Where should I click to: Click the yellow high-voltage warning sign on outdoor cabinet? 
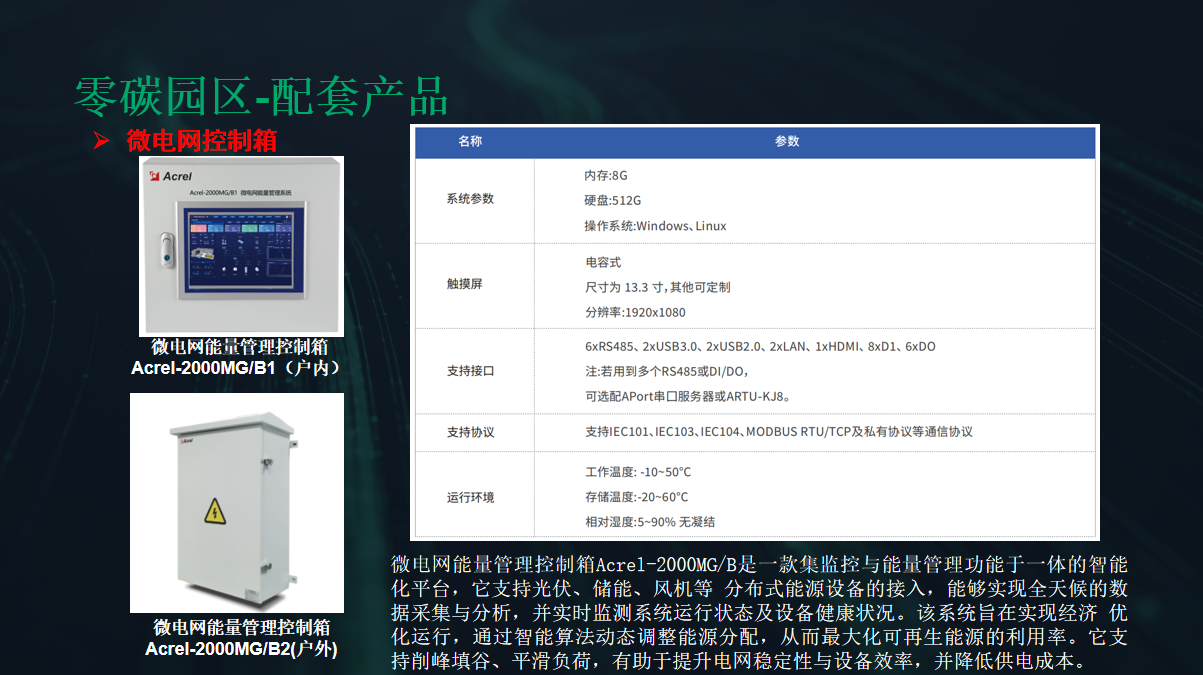coord(215,513)
